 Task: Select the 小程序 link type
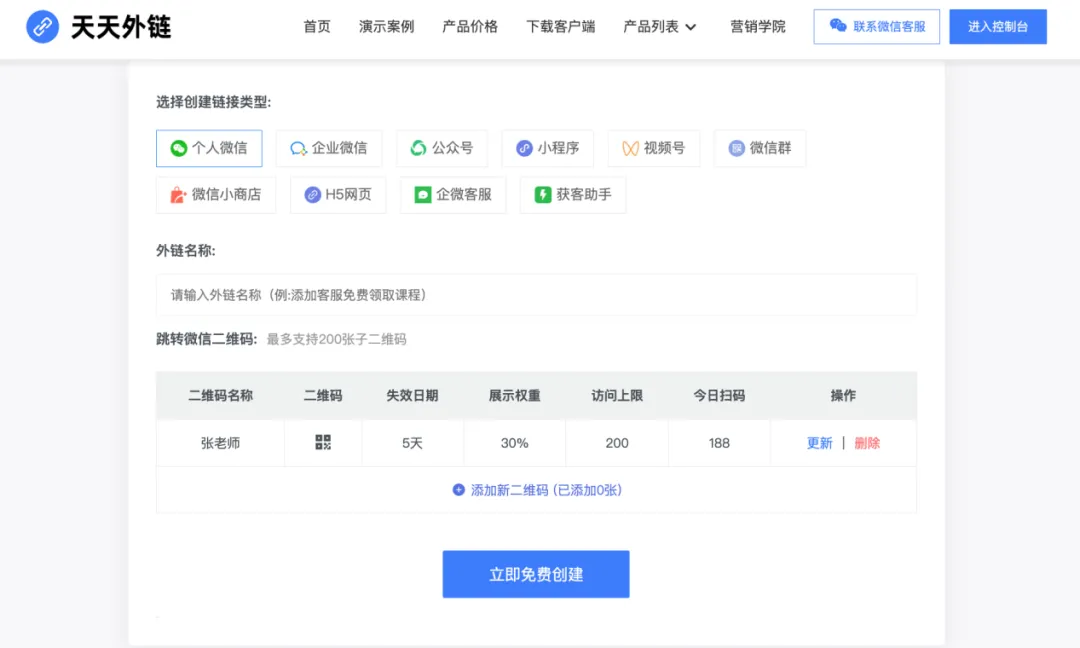tap(548, 148)
